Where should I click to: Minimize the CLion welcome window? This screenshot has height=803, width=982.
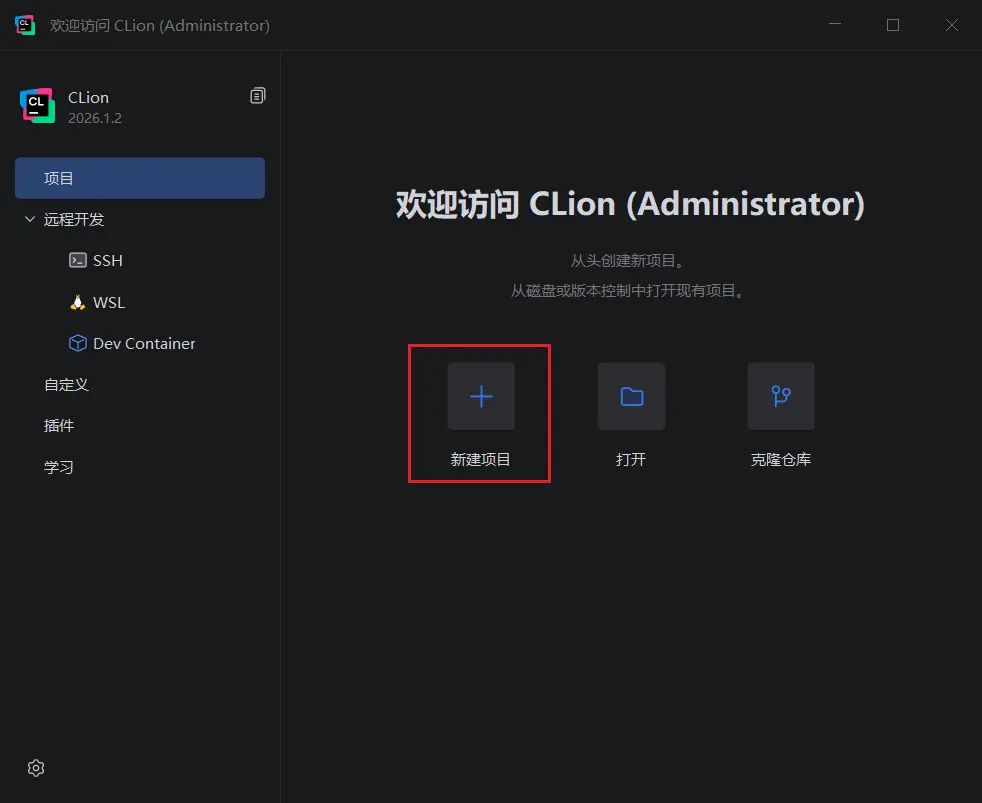pos(835,25)
